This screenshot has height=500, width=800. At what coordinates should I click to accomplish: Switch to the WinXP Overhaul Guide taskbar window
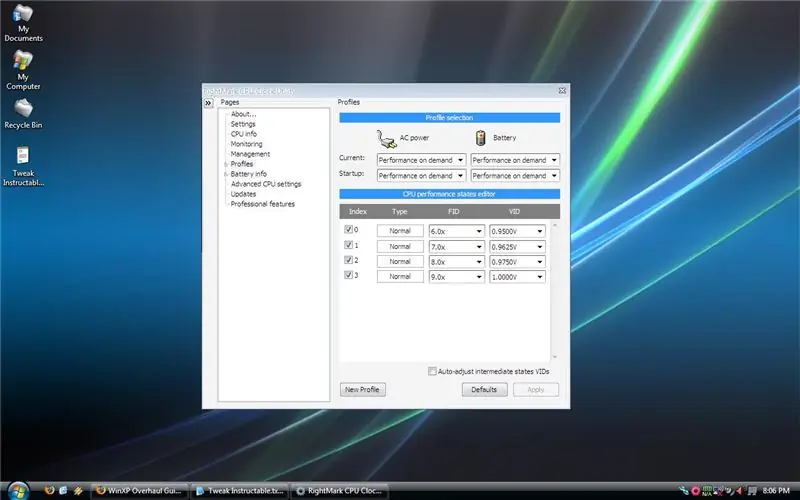point(139,491)
